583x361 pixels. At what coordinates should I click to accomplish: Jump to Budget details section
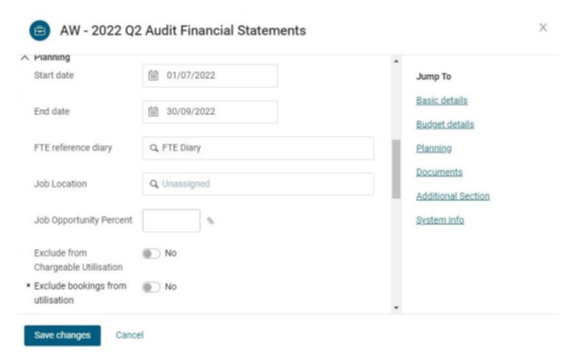tap(445, 125)
